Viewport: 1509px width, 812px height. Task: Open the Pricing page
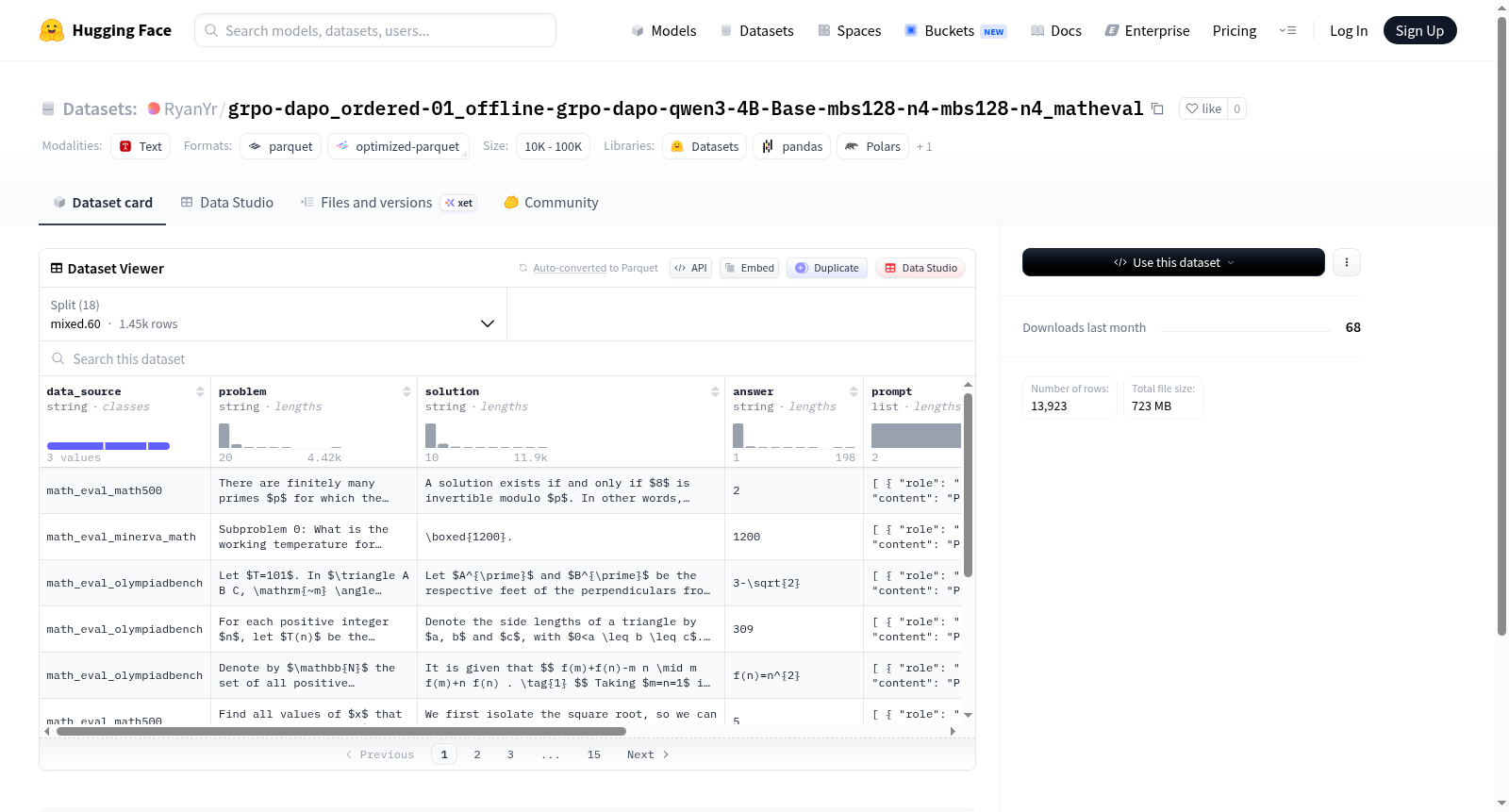pos(1235,30)
